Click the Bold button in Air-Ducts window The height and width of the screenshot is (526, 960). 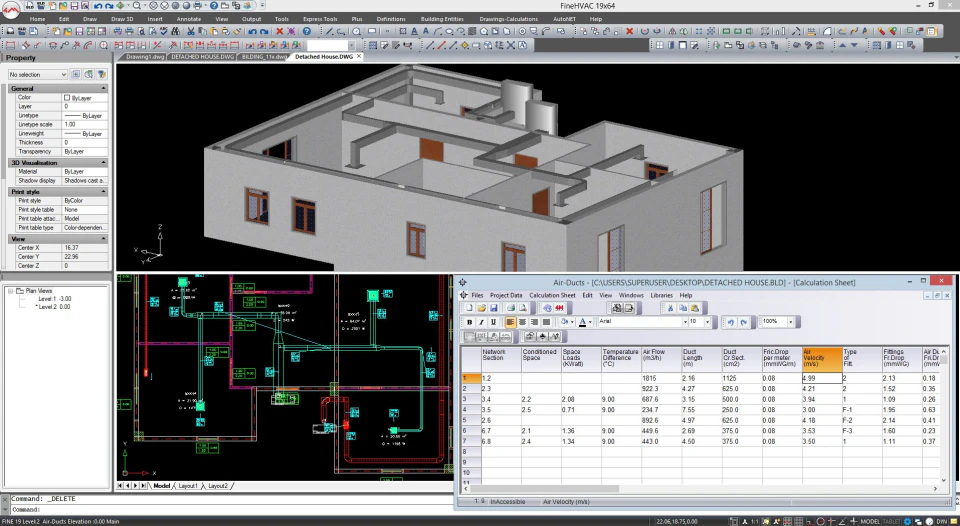(469, 322)
